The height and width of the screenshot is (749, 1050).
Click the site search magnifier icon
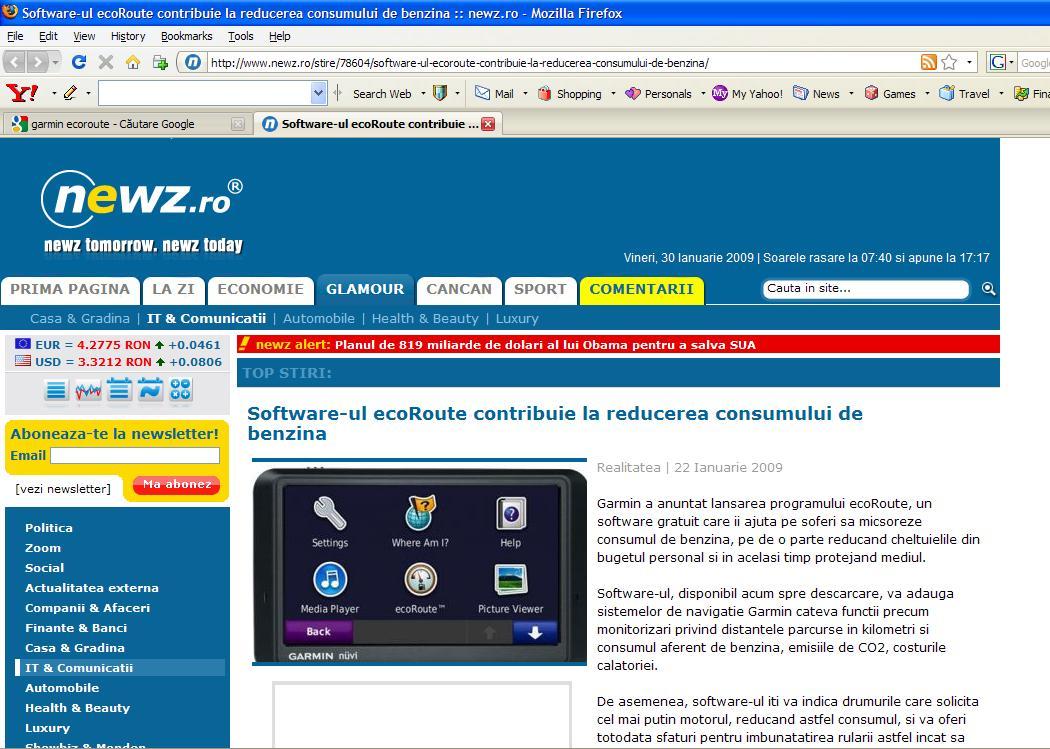point(988,289)
